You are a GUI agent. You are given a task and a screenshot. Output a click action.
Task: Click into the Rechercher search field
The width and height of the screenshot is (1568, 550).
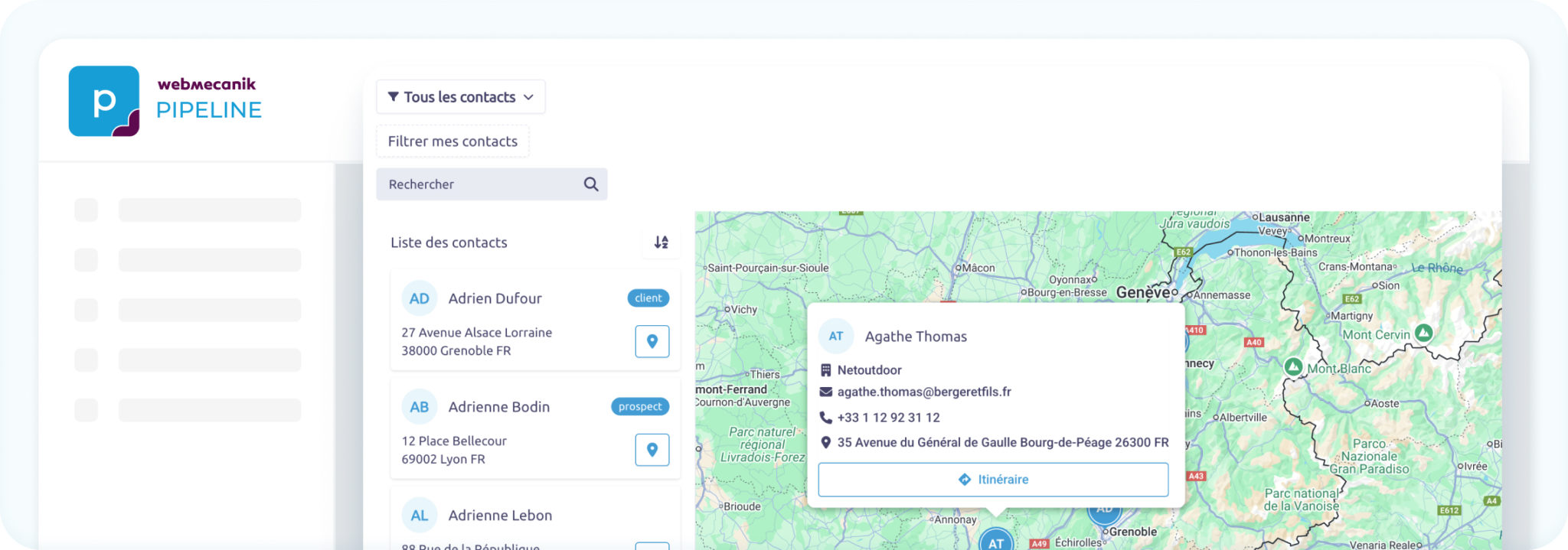point(492,184)
